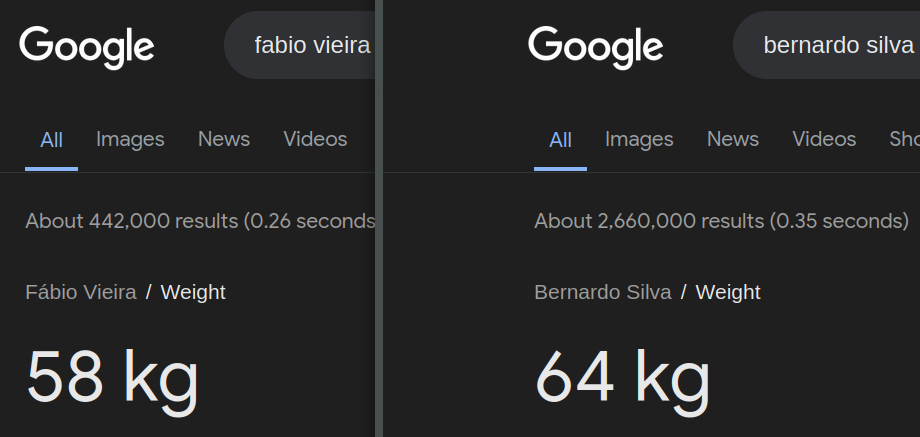Open Videos tab in left search results
The image size is (920, 437).
click(315, 140)
